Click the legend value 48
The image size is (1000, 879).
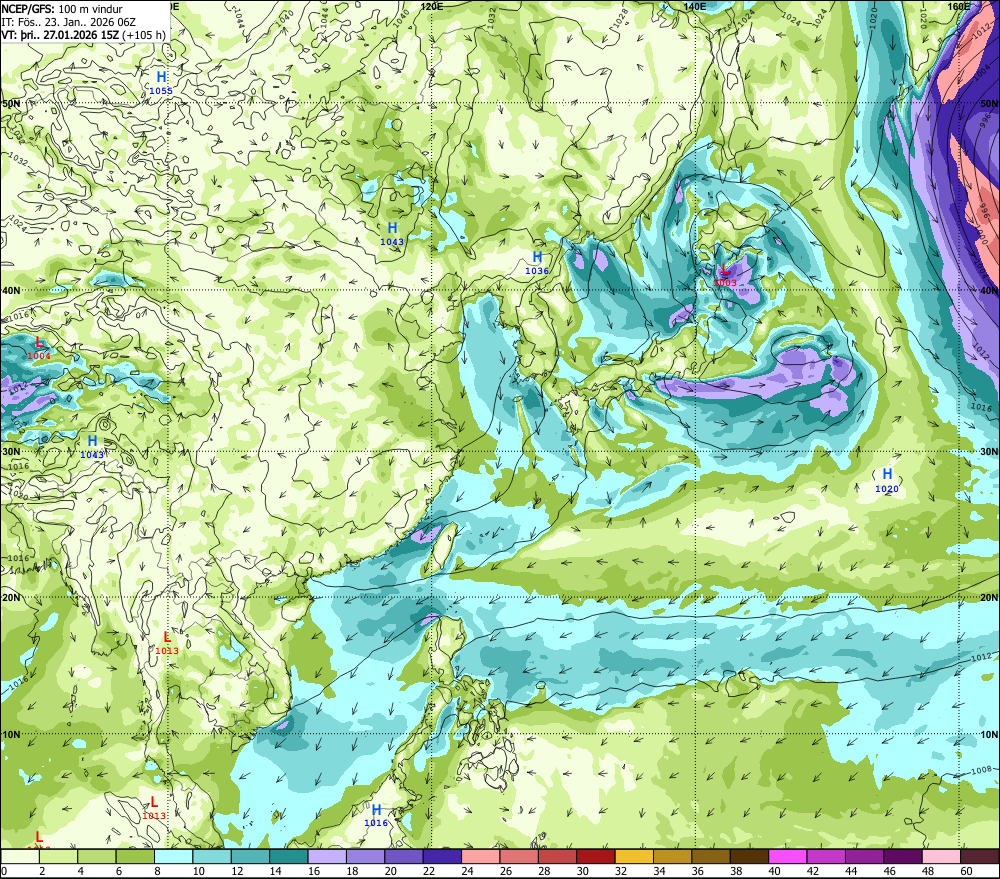(929, 871)
